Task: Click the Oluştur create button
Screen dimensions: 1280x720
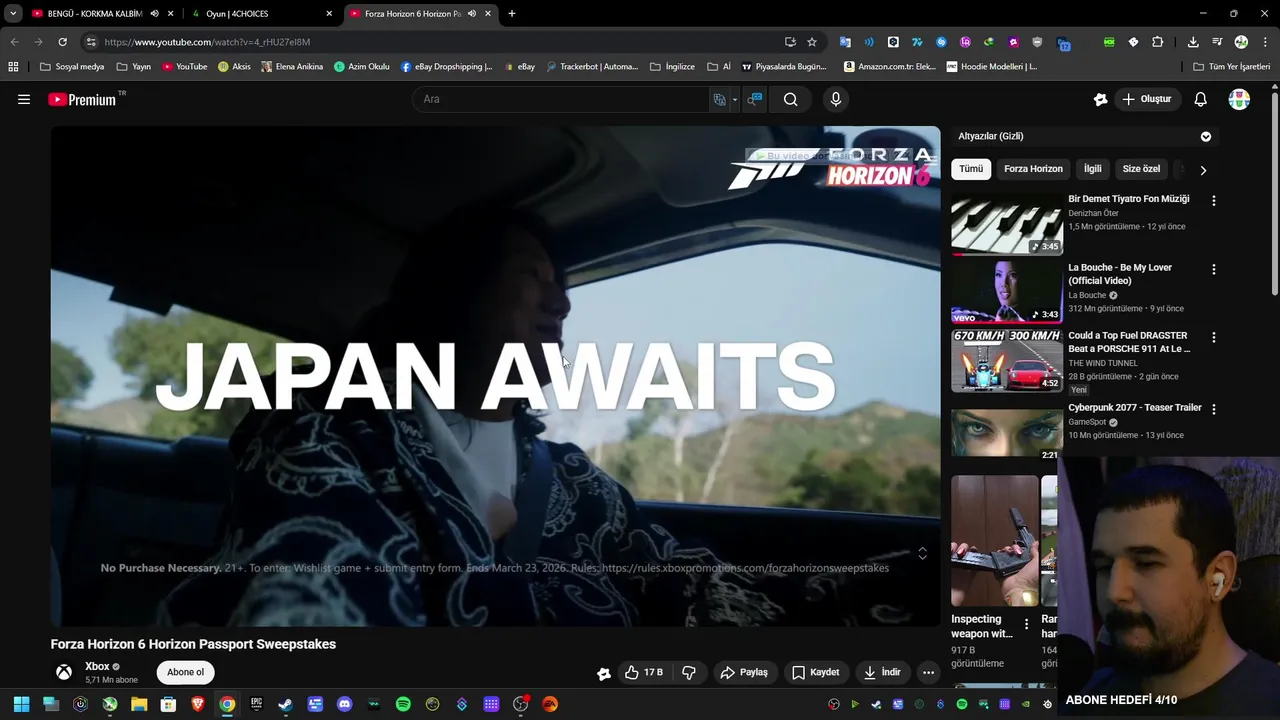Action: (1146, 99)
